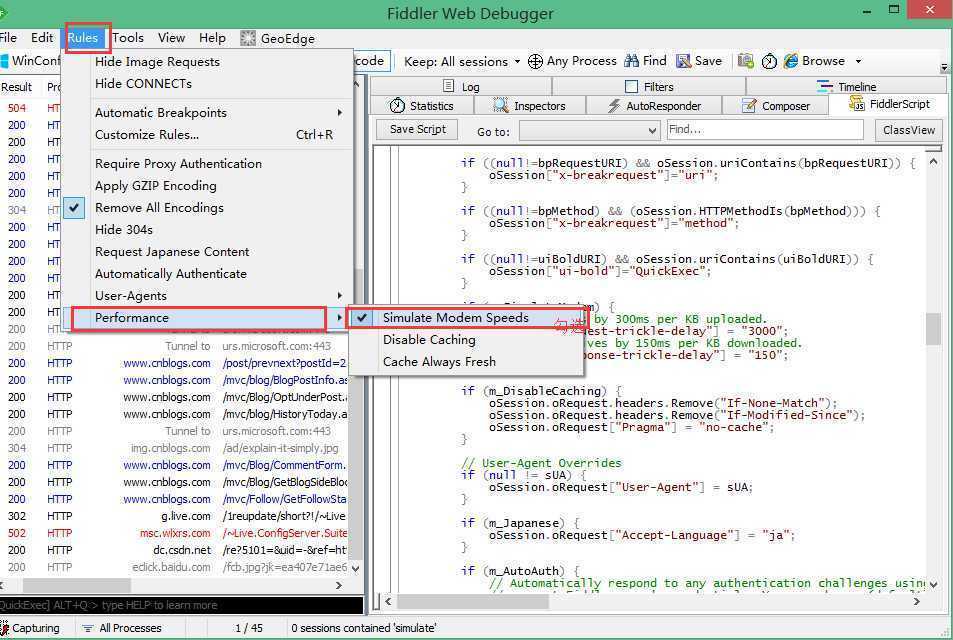Click the Result column header
The width and height of the screenshot is (953, 640).
pos(16,87)
